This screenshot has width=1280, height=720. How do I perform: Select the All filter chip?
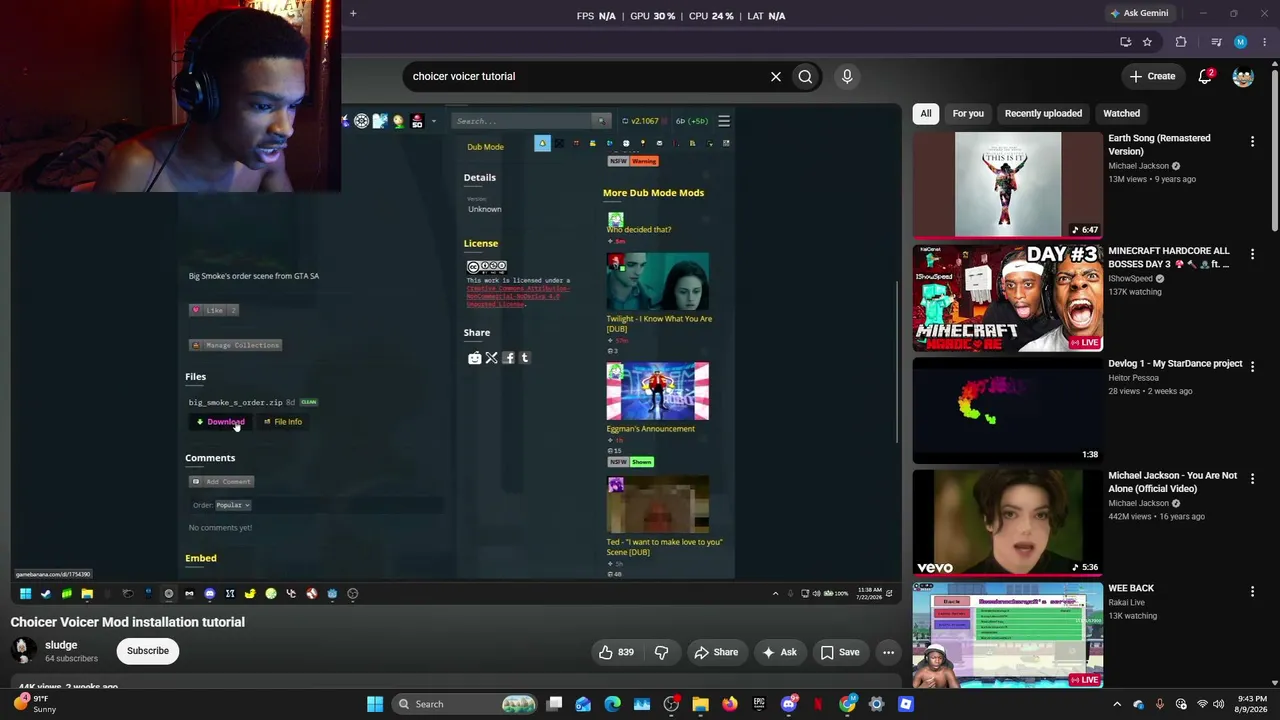[x=926, y=114]
